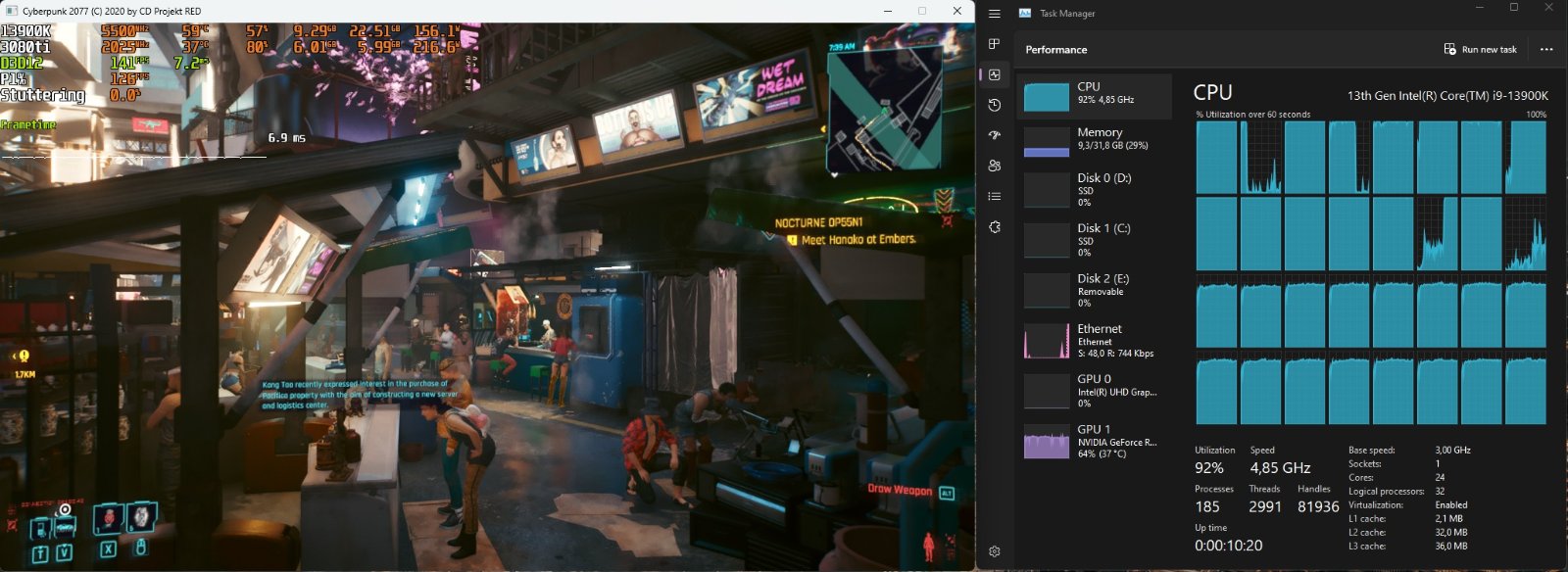Click Run new task button

(1480, 49)
